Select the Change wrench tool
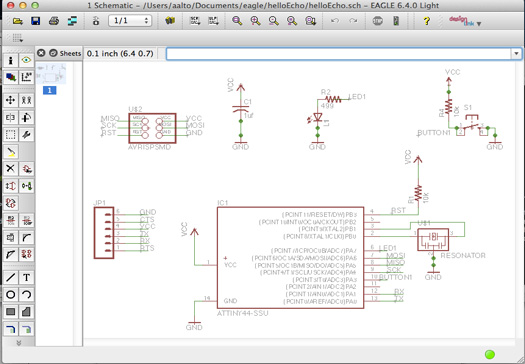The image size is (525, 364). click(x=26, y=135)
